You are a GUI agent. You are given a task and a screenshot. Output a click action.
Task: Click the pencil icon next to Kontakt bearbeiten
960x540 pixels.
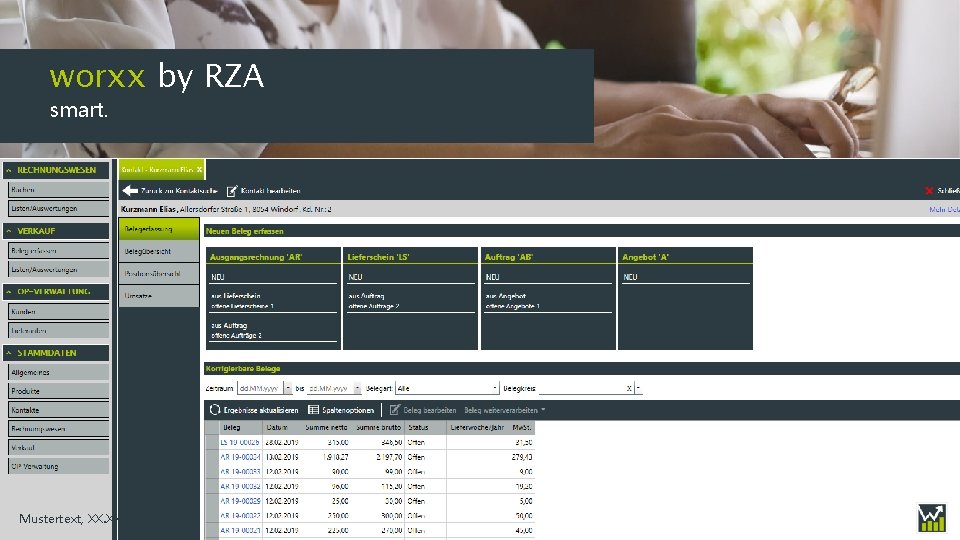[232, 191]
